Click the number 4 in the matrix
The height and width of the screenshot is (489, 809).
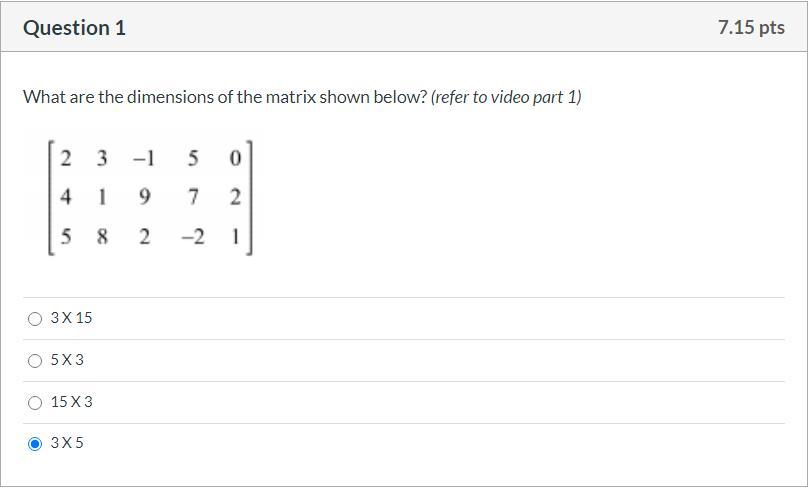coord(65,197)
